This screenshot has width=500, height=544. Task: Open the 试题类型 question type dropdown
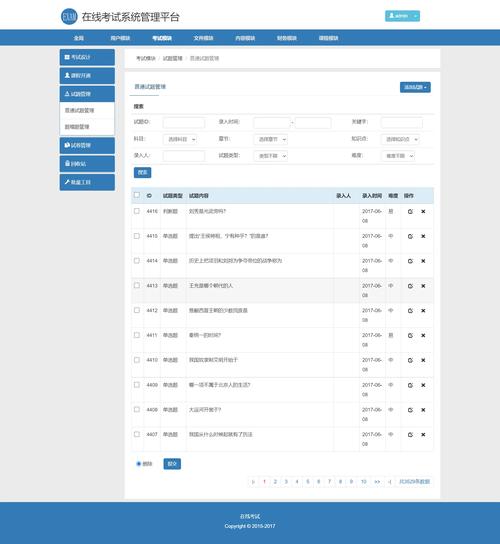point(271,156)
